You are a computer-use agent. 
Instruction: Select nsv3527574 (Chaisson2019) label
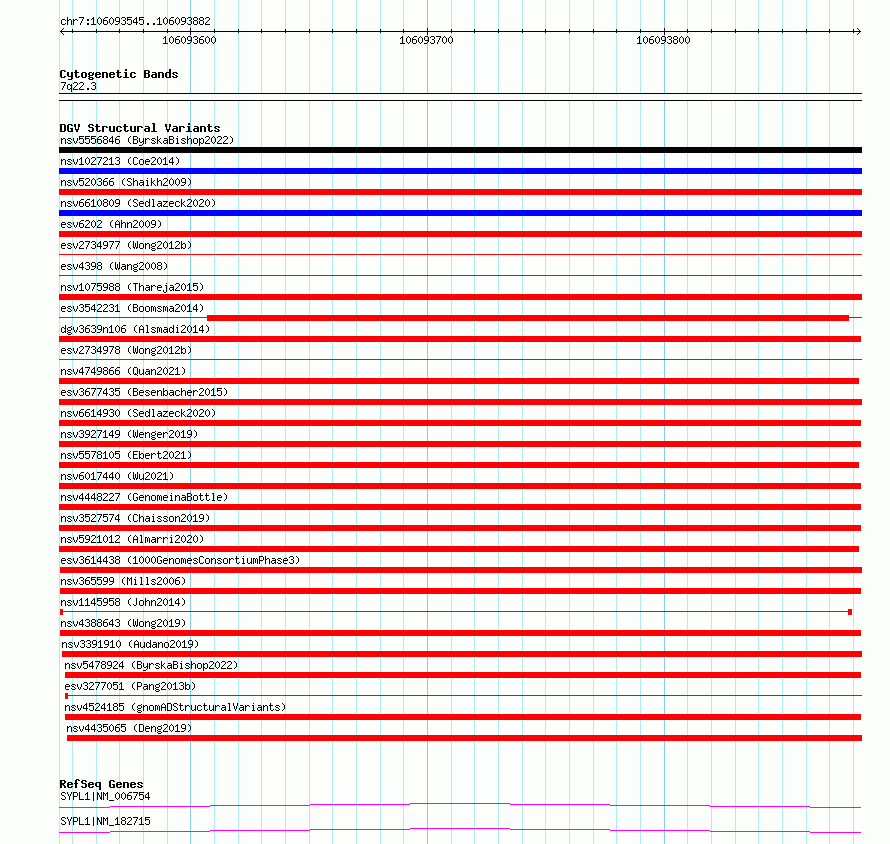(x=135, y=518)
